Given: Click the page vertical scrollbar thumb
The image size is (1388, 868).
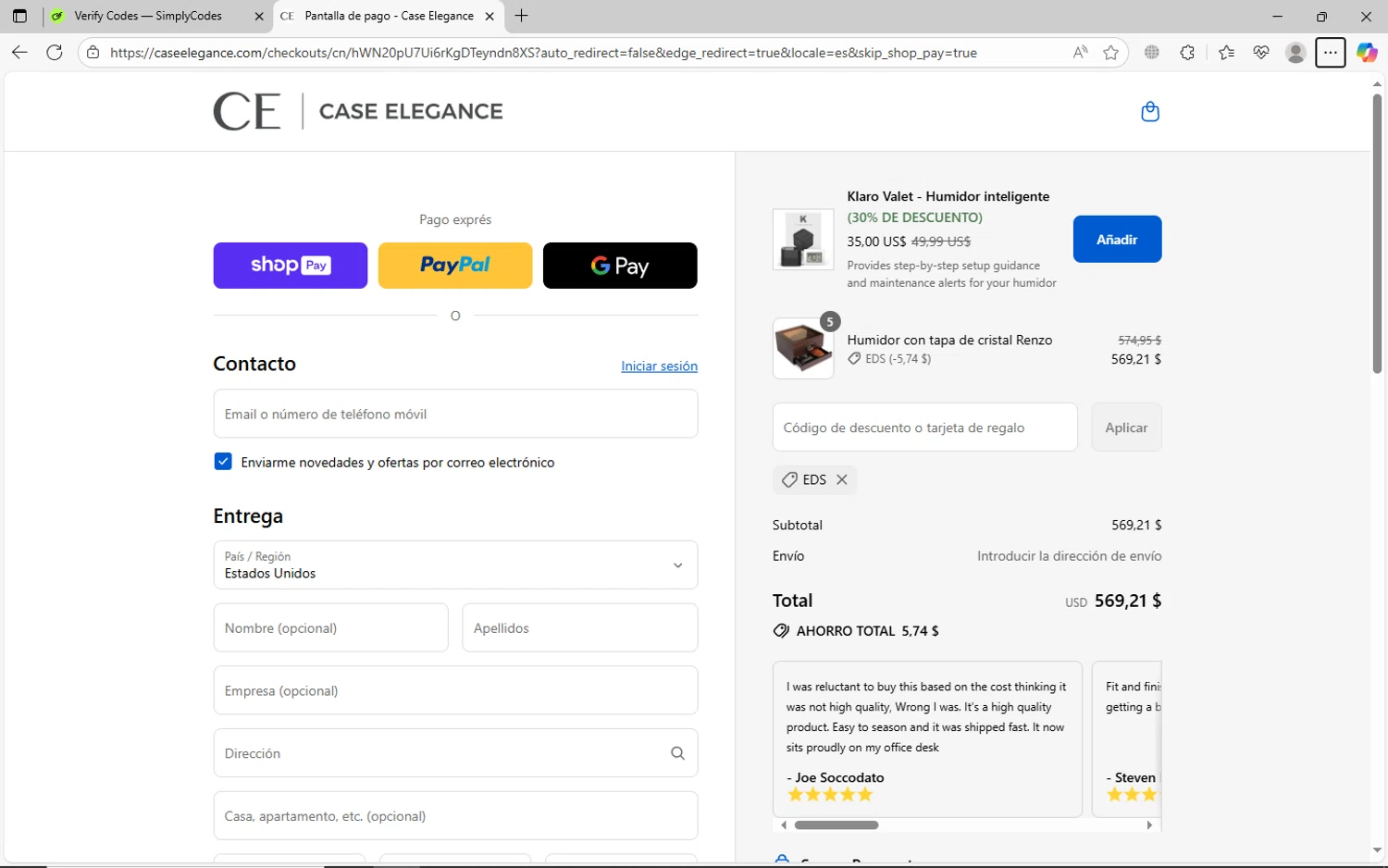Looking at the screenshot, I should coord(1377,233).
